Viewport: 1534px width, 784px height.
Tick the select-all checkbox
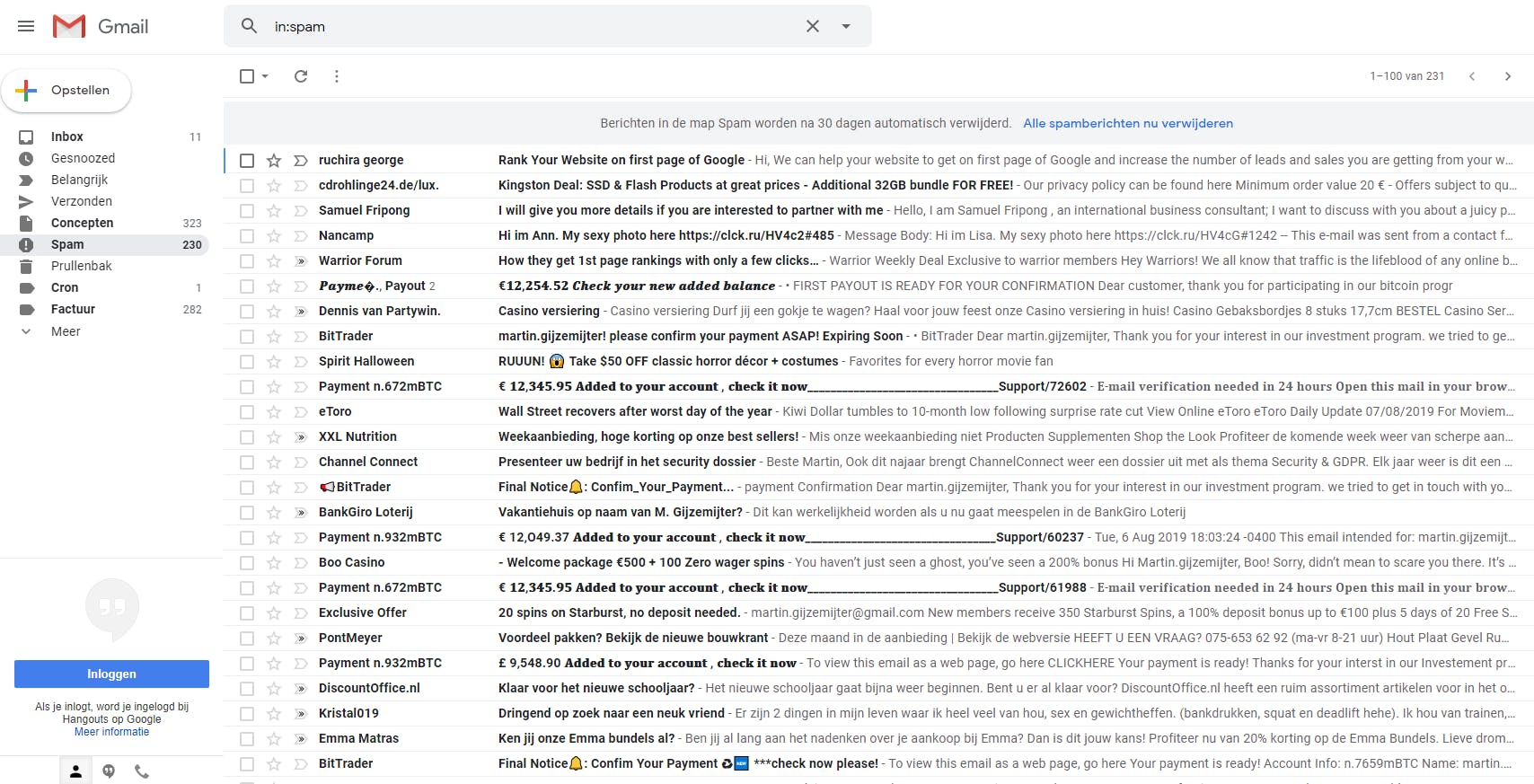(x=247, y=76)
